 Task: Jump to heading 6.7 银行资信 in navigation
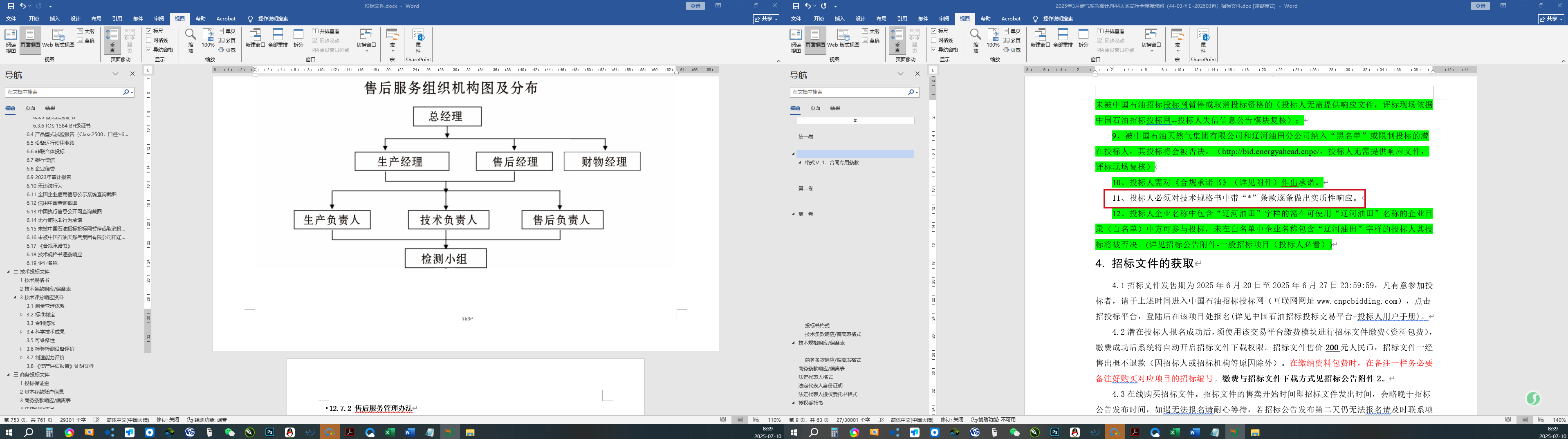coord(41,160)
